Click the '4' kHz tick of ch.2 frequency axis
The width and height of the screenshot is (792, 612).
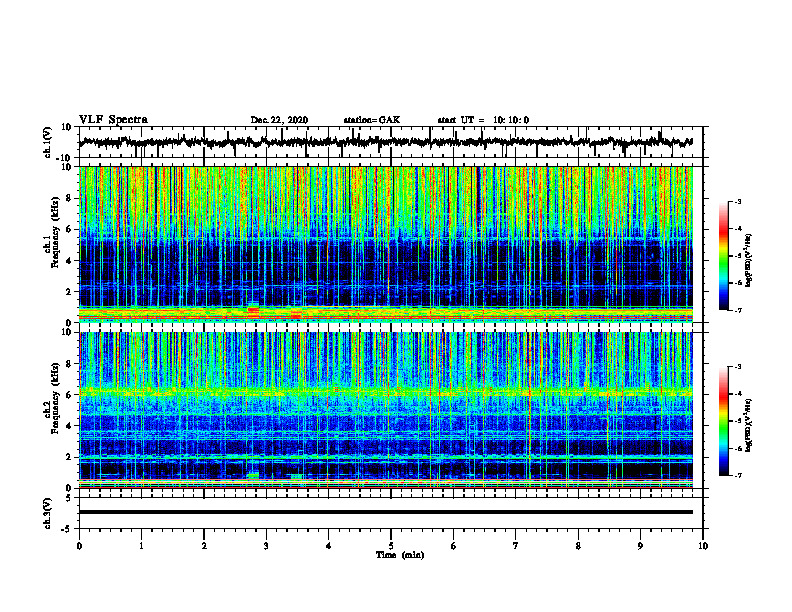tap(69, 426)
